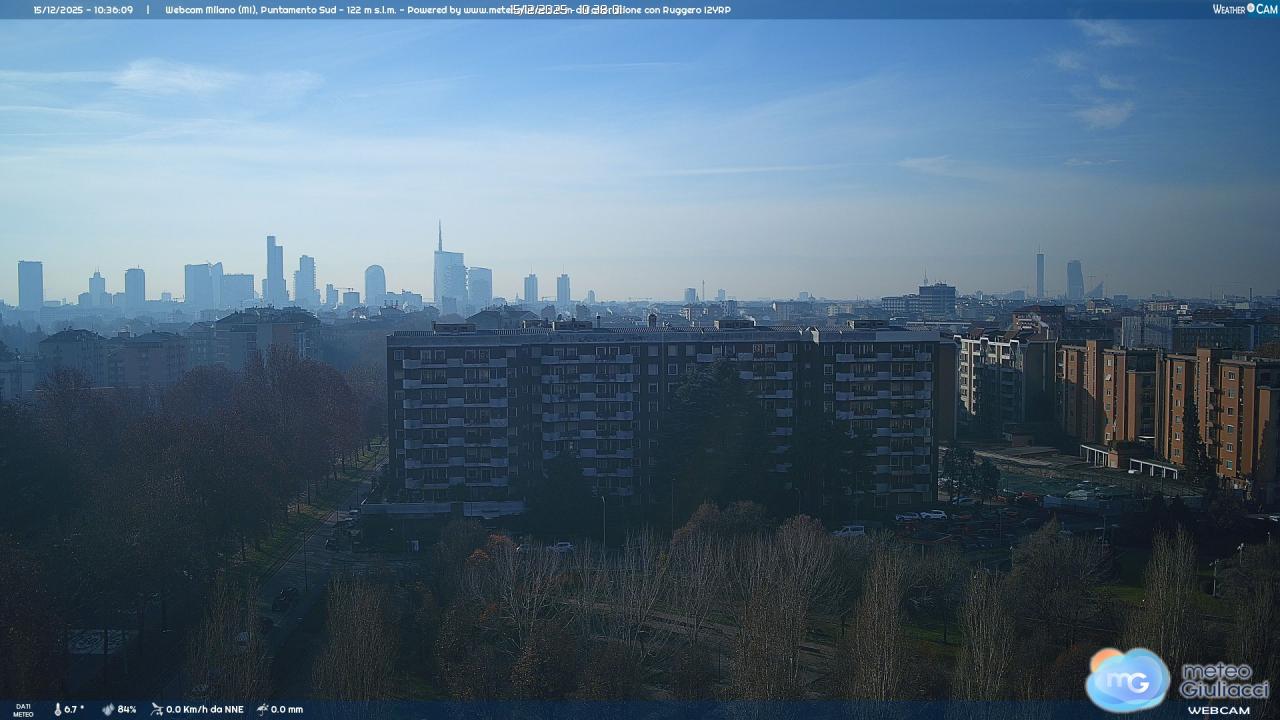This screenshot has height=720, width=1280.
Task: Click the 15/12/2025 - 10:36:09 timestamp
Action: click(83, 10)
